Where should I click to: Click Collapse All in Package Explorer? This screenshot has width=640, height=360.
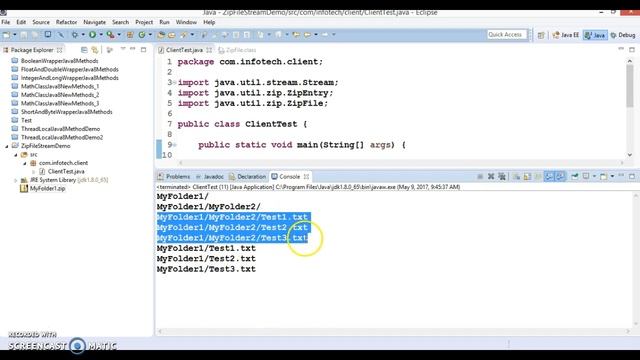[x=84, y=50]
